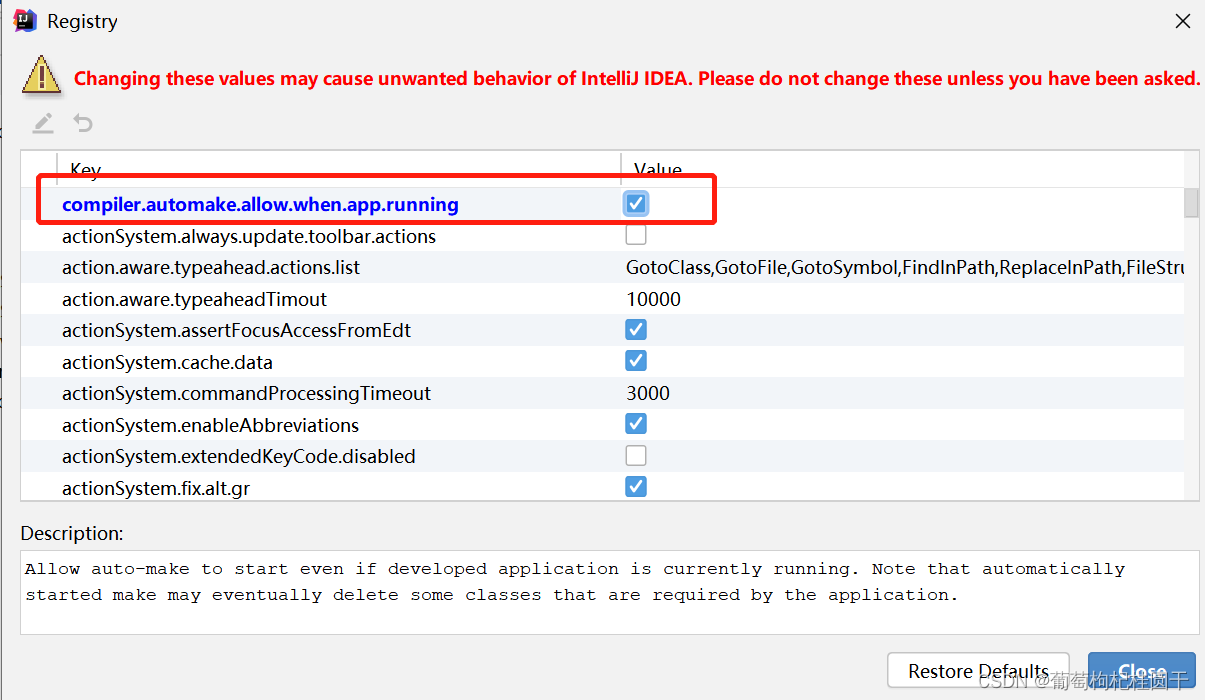1205x700 pixels.
Task: Click the revert undo arrow icon
Action: (84, 124)
